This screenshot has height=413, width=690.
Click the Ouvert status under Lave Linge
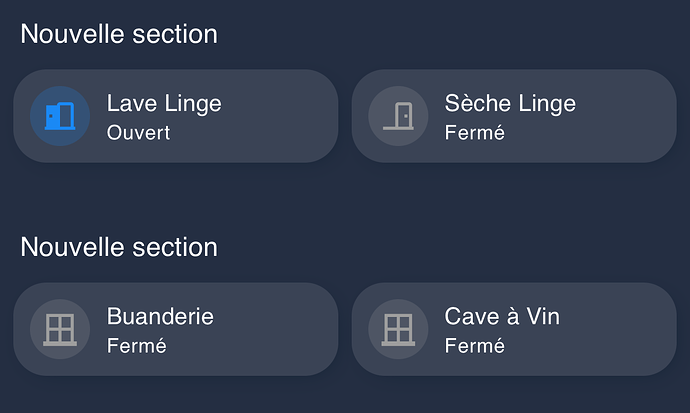point(138,133)
